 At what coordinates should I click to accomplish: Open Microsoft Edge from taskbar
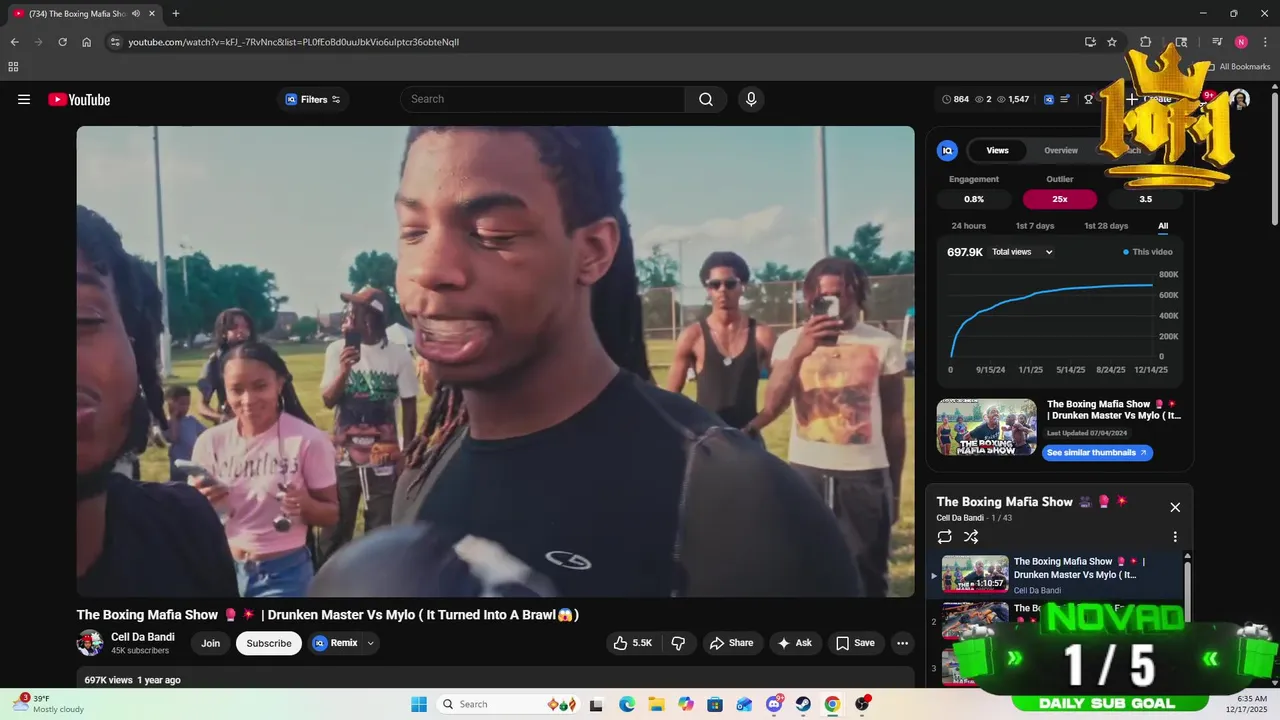[x=627, y=704]
